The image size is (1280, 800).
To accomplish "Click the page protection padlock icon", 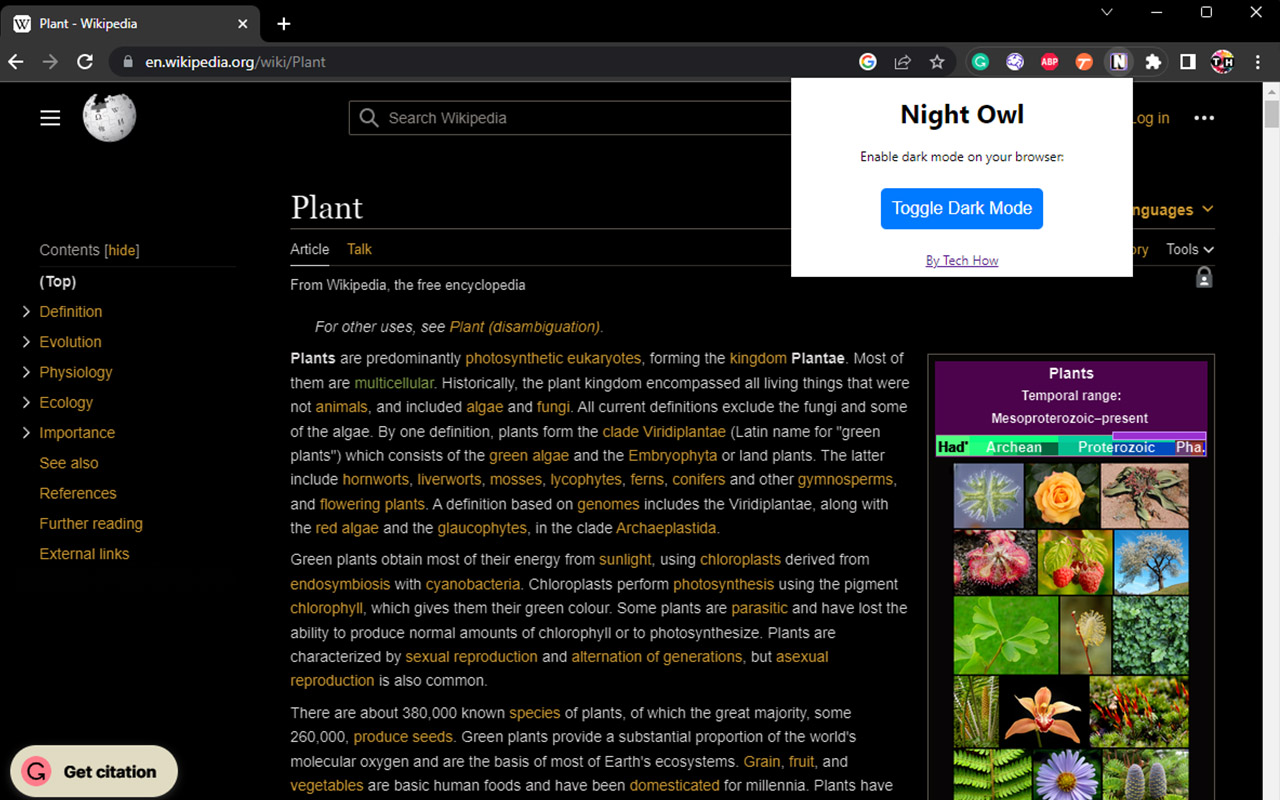I will [x=1204, y=277].
